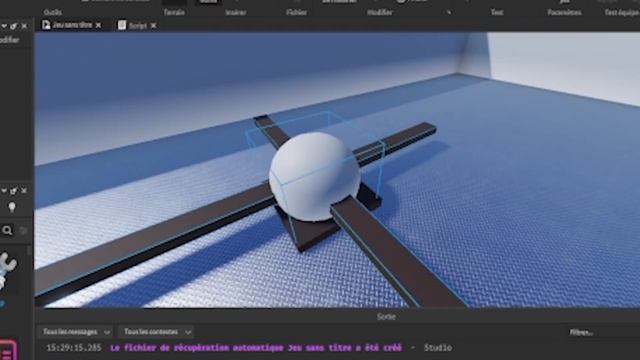This screenshot has width=640, height=360.
Task: Click the script document icon on Script tab
Action: [x=122, y=25]
